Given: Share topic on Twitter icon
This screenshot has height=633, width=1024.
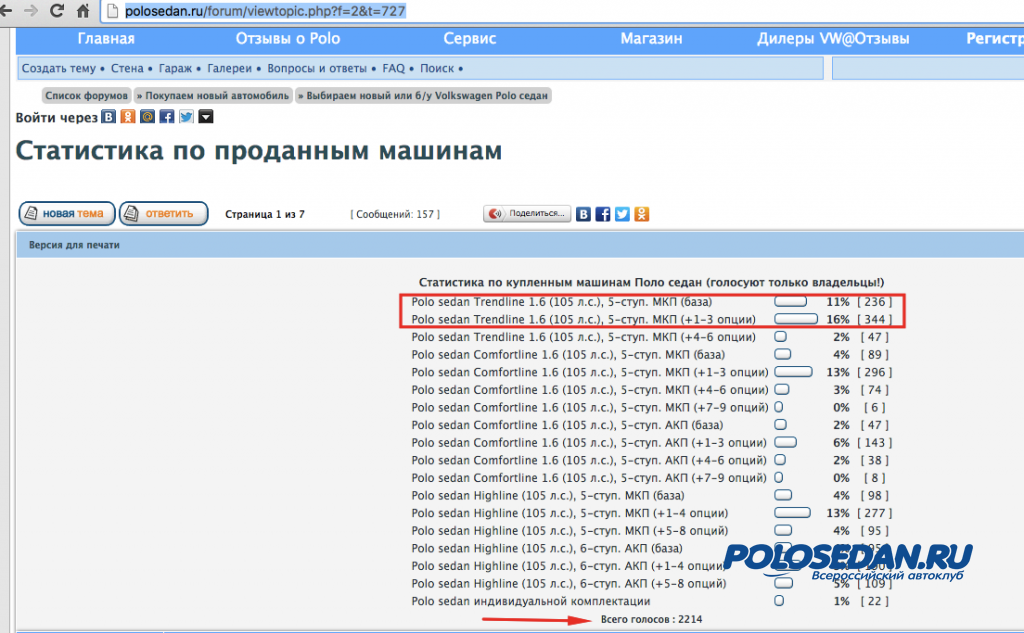Looking at the screenshot, I should 622,214.
